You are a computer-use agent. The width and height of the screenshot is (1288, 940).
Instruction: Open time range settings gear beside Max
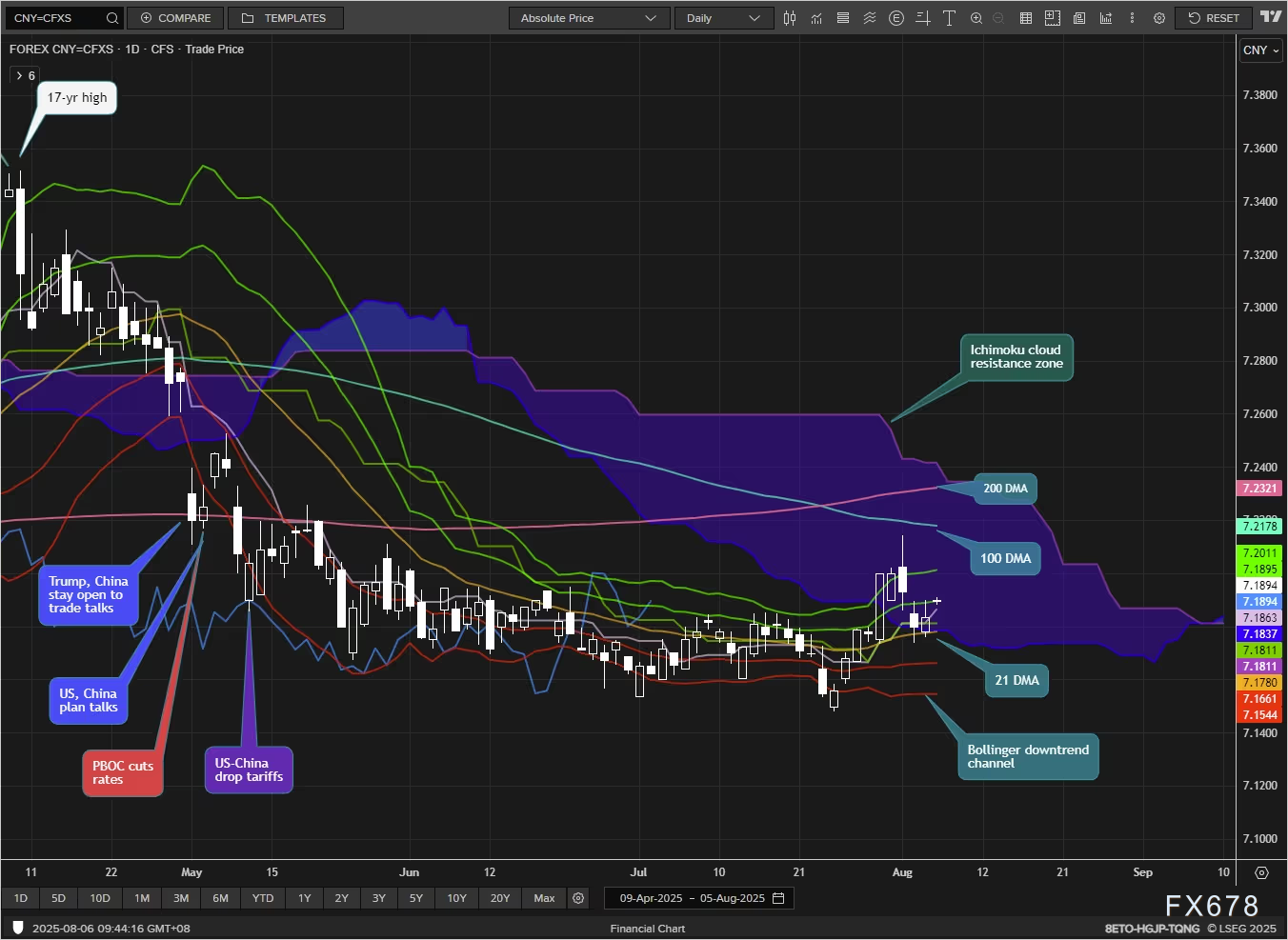(x=578, y=898)
